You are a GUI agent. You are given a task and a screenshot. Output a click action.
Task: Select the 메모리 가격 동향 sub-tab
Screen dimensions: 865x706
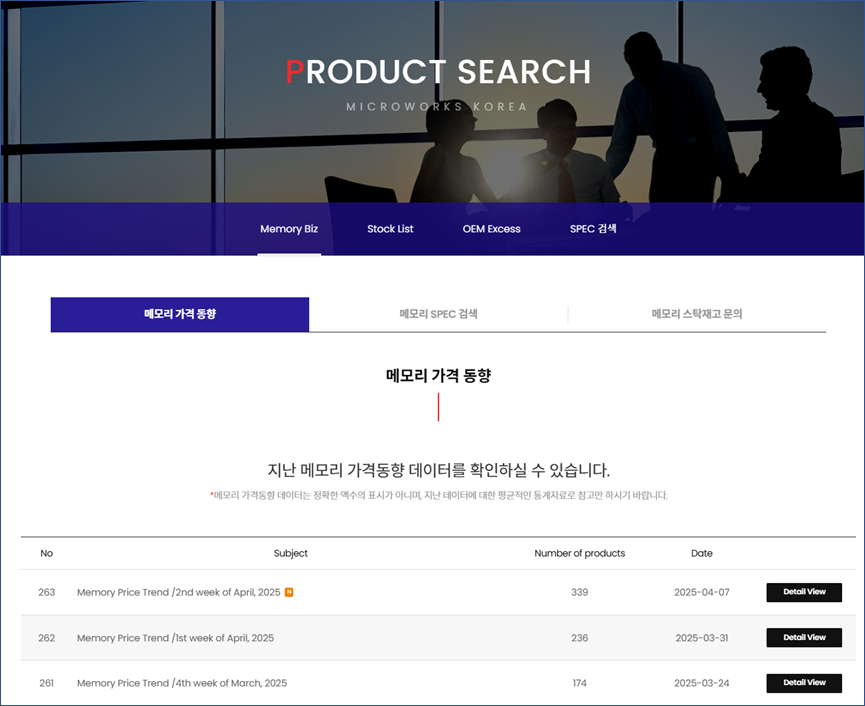tap(180, 314)
